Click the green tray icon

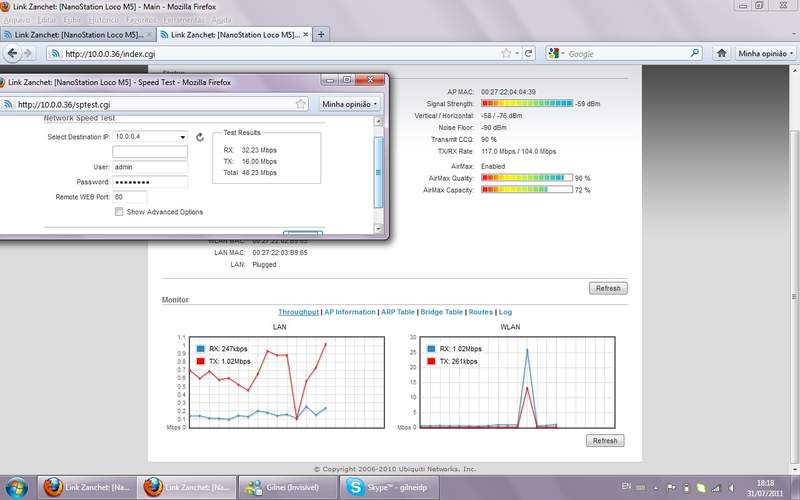coord(701,488)
